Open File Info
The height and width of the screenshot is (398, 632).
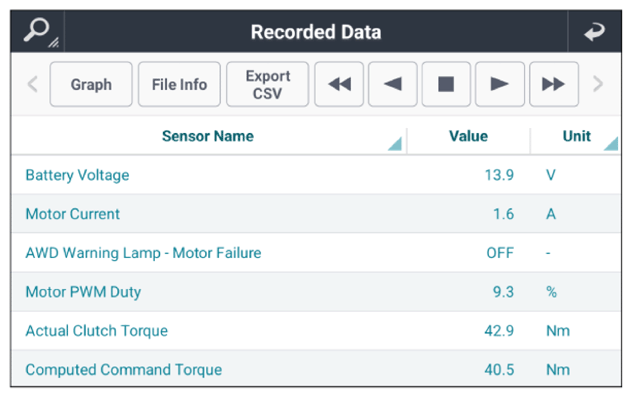click(x=179, y=84)
